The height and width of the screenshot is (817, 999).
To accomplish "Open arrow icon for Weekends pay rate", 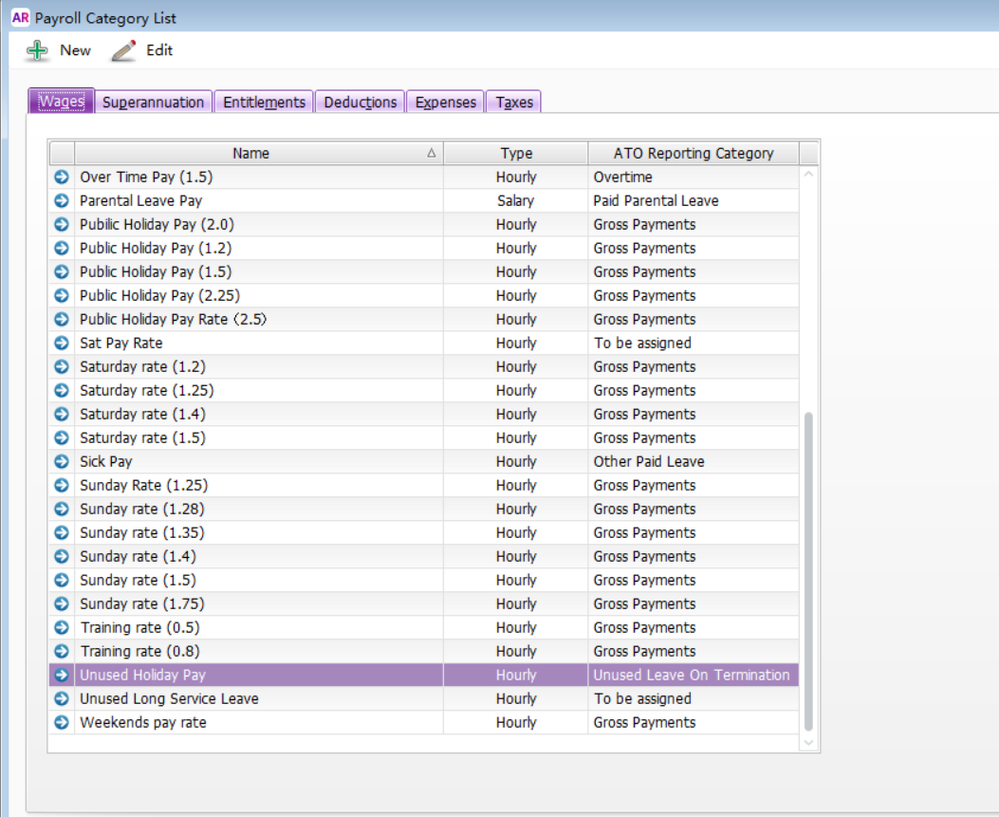I will [61, 723].
